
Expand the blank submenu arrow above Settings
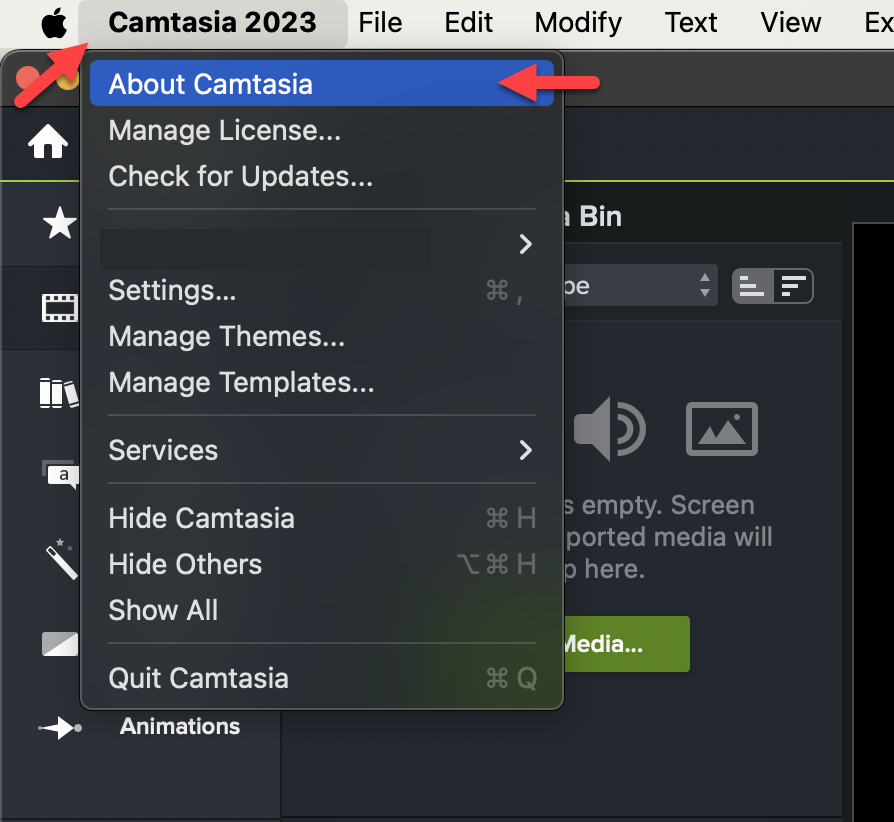click(320, 244)
